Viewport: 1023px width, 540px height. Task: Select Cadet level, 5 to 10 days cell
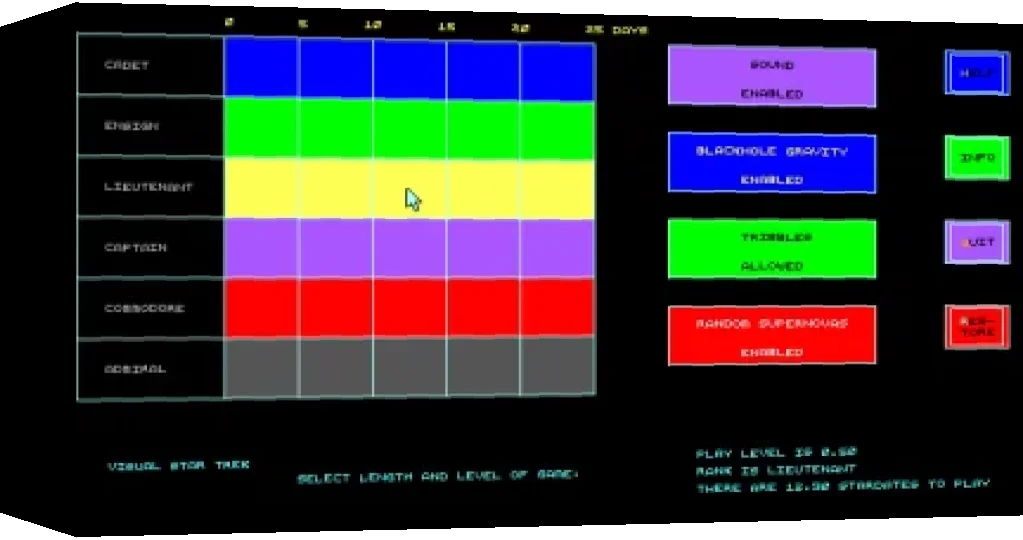coord(335,68)
